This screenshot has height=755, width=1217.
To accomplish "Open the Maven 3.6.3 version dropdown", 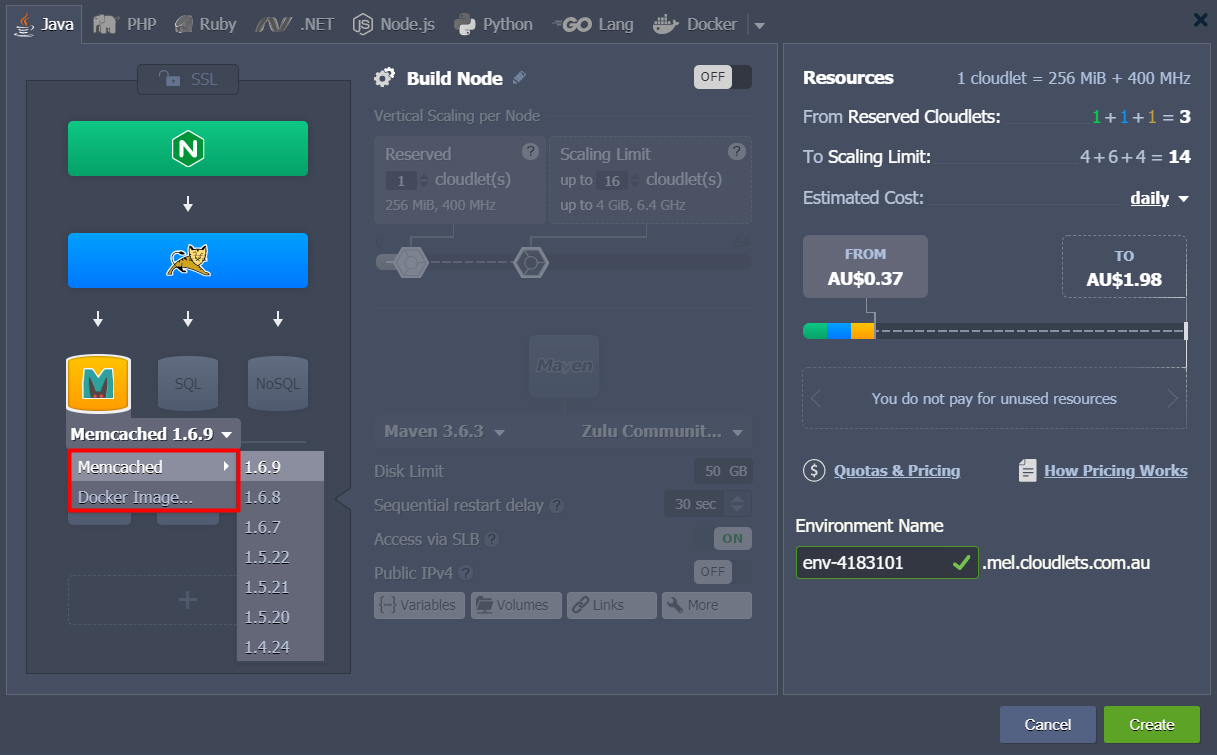I will coord(444,432).
